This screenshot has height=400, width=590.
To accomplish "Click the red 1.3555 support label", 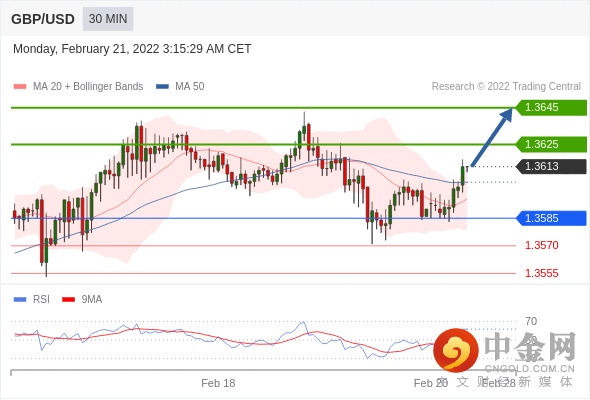I will point(541,273).
